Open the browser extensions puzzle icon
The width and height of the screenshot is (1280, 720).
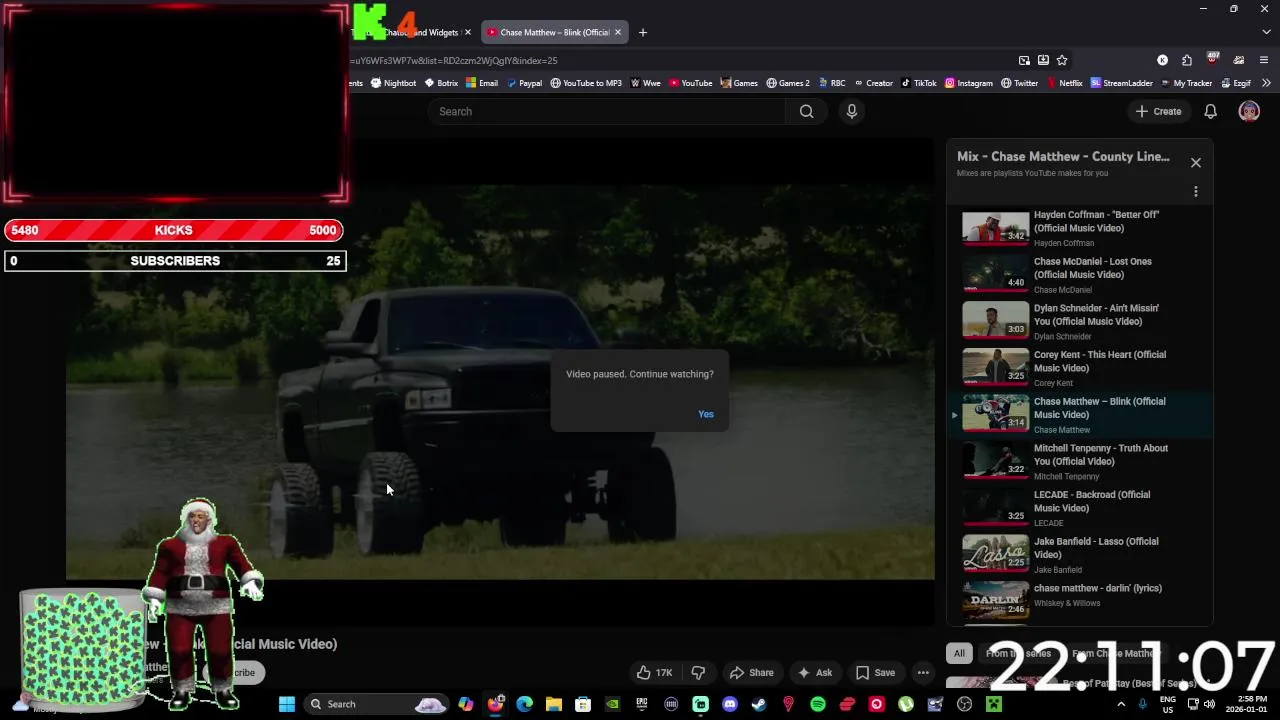tap(1187, 60)
